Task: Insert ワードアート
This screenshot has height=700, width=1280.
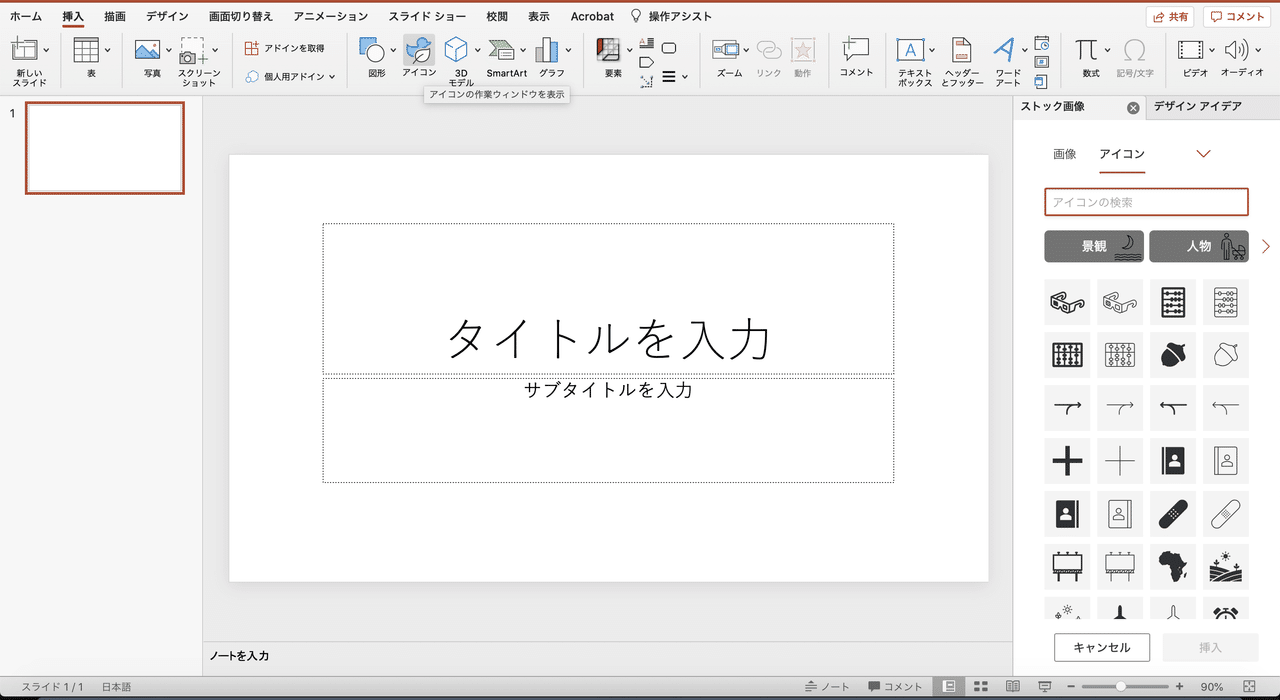Action: click(x=1004, y=62)
